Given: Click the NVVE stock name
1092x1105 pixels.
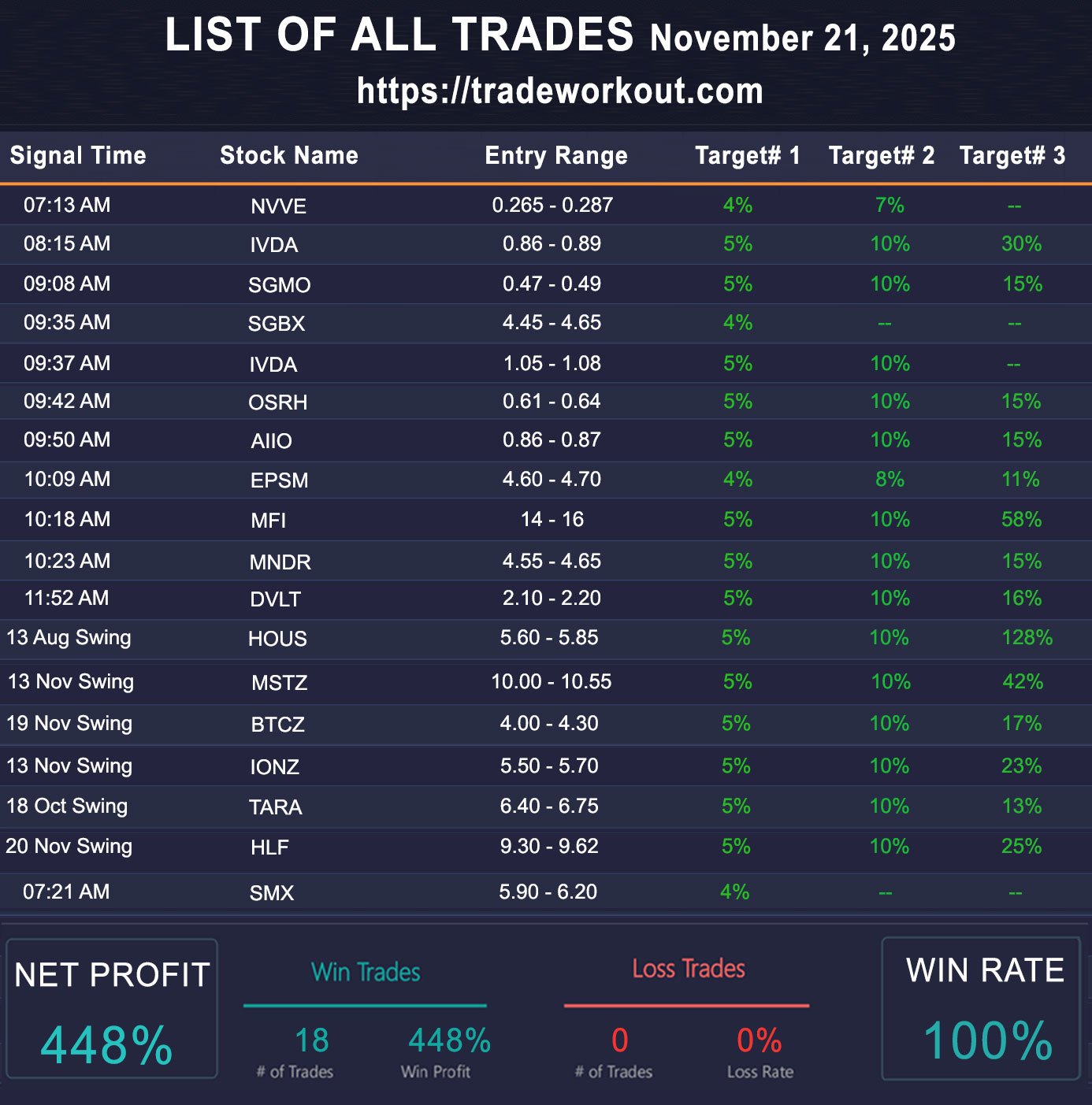Looking at the screenshot, I should click(278, 206).
